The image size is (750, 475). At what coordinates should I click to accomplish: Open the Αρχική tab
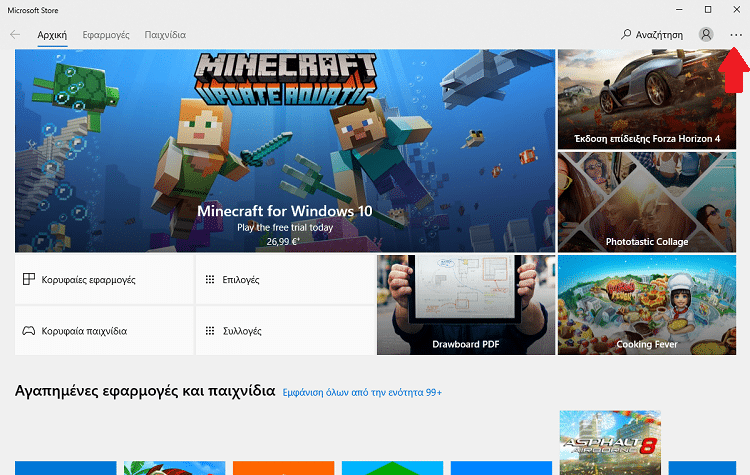point(52,35)
